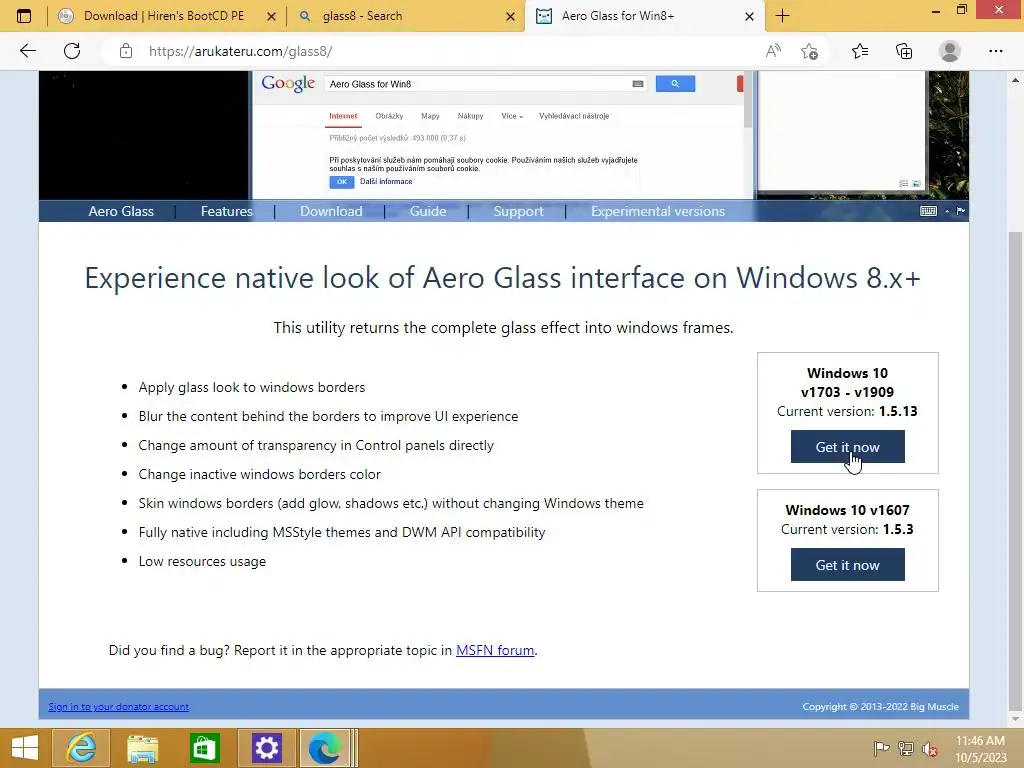
Task: Click the muted volume tray icon
Action: pyautogui.click(x=930, y=748)
